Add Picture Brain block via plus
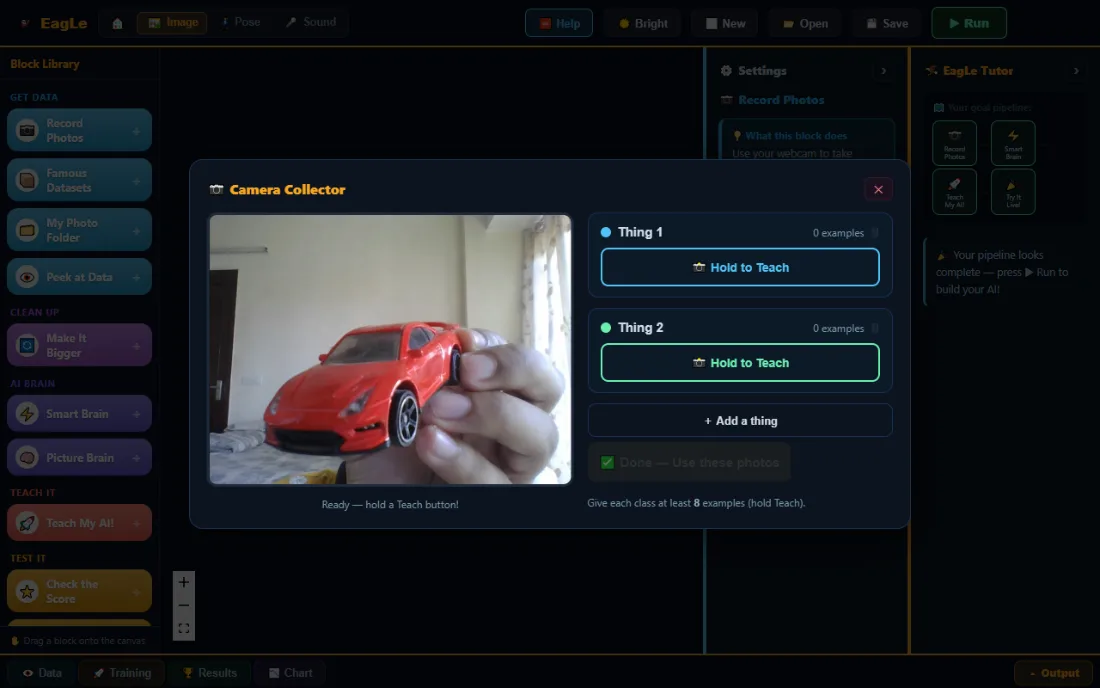The image size is (1100, 688). [x=136, y=458]
